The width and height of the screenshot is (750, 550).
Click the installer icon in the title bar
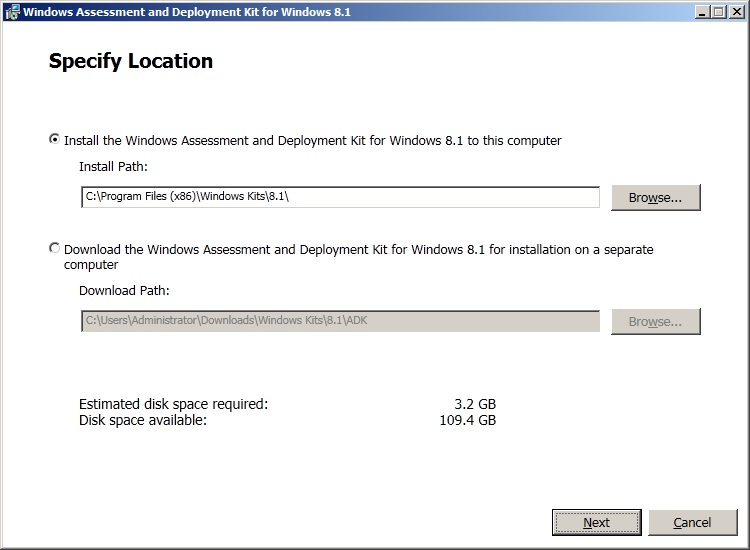click(x=11, y=12)
